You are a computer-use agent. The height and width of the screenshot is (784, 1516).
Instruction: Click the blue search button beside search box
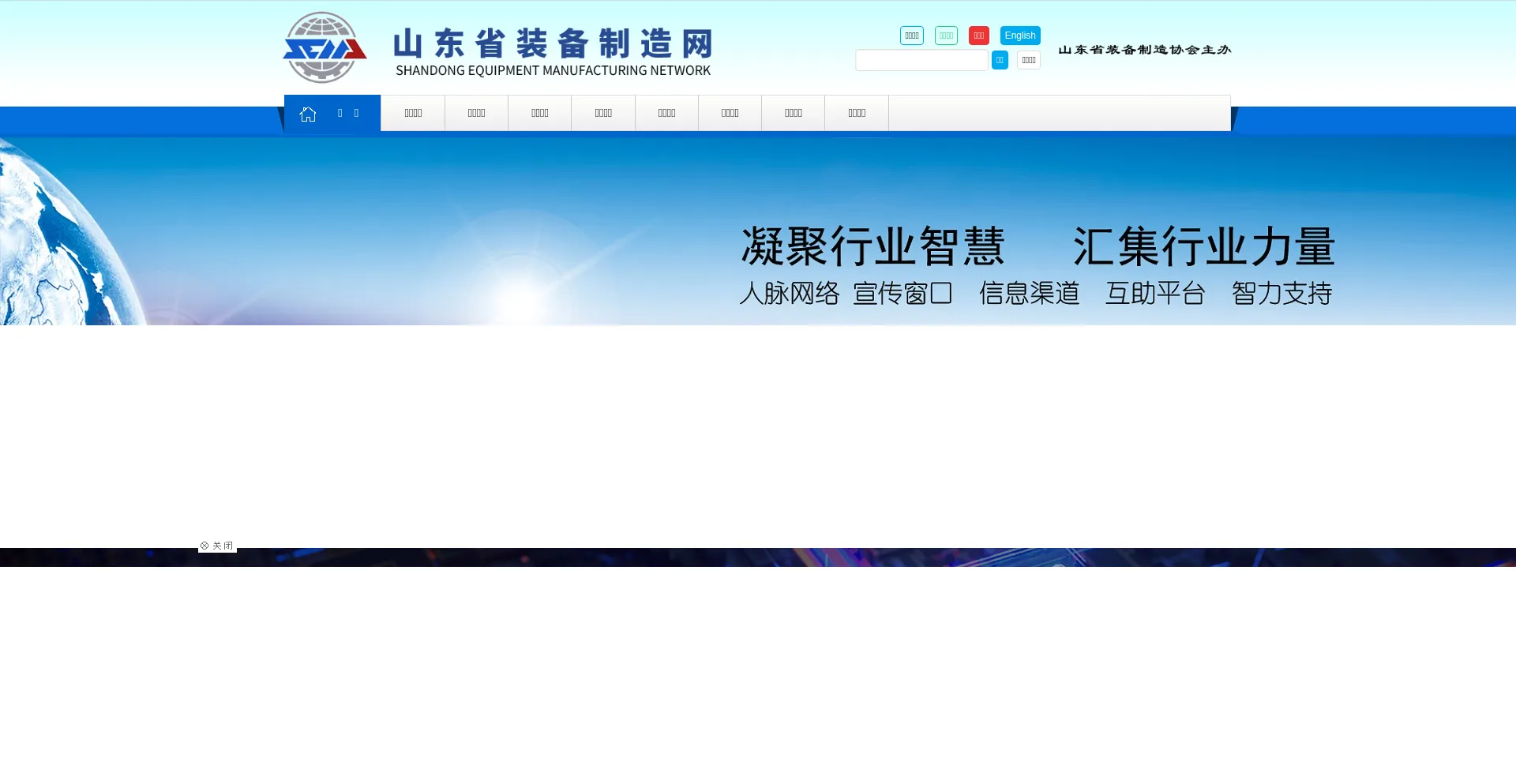click(x=1000, y=60)
